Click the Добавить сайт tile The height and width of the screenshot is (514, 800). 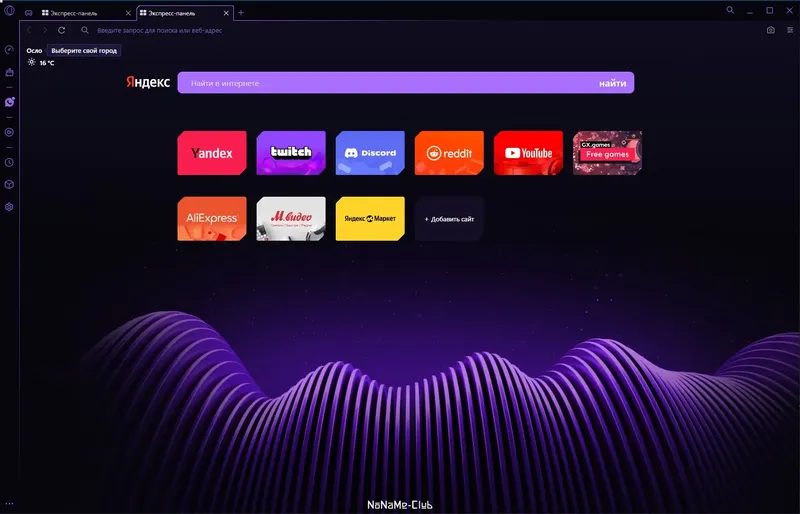pos(449,218)
